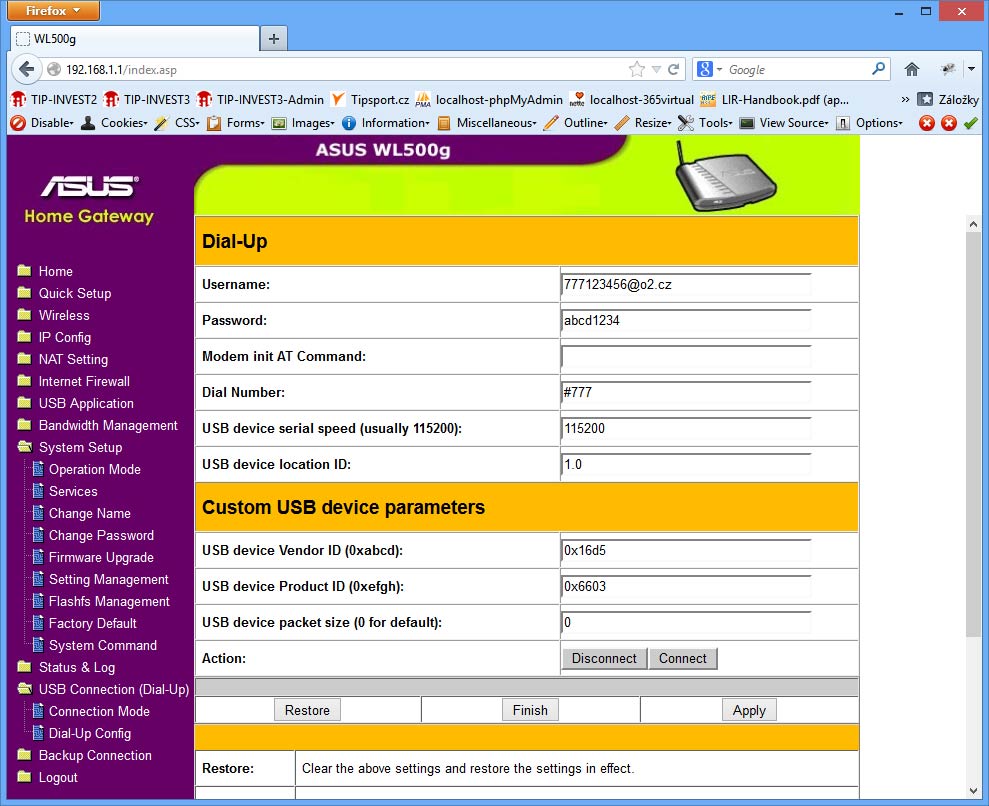Open Tipsport.cz bookmark
Screen dimensions: 989x806
click(371, 100)
